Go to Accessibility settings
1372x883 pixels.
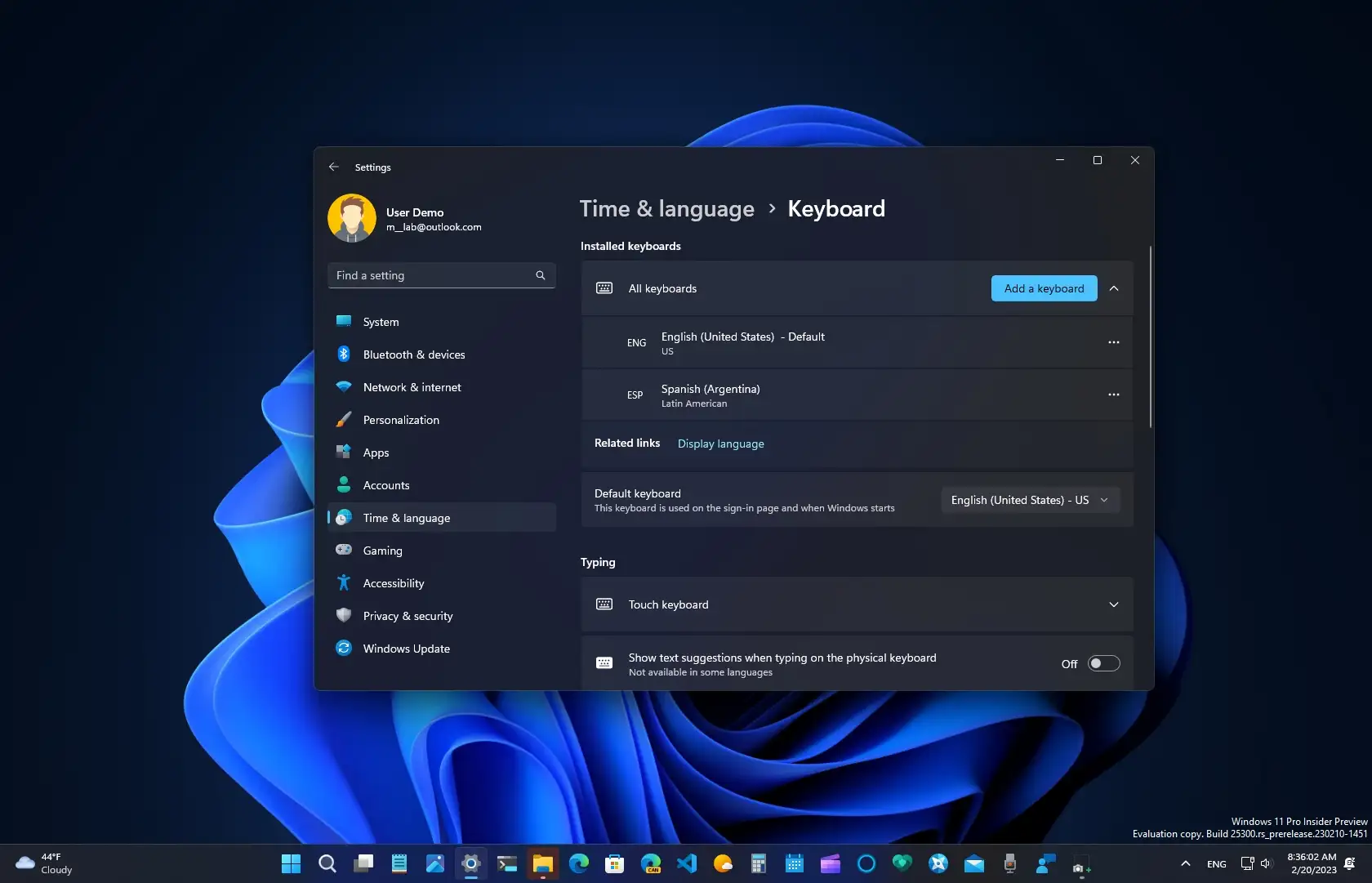point(441,583)
